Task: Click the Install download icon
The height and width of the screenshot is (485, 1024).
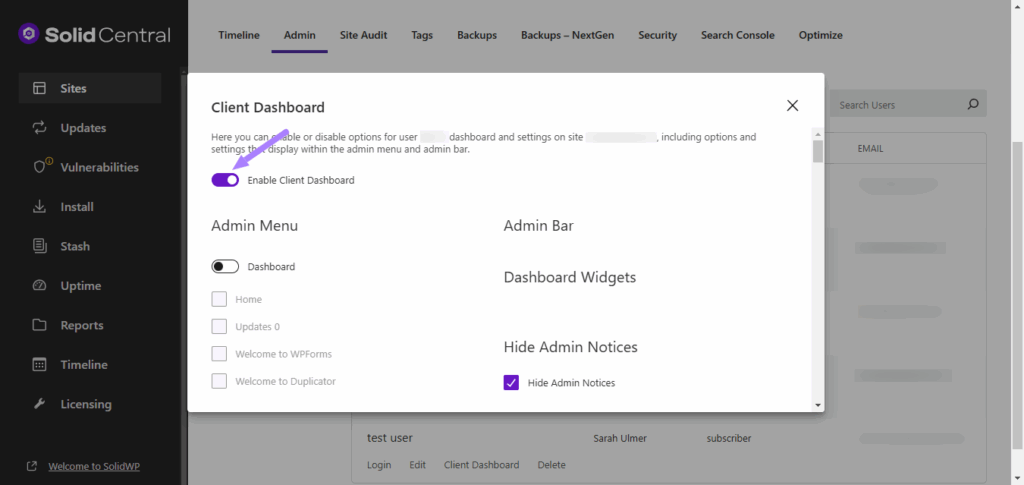Action: [x=40, y=207]
